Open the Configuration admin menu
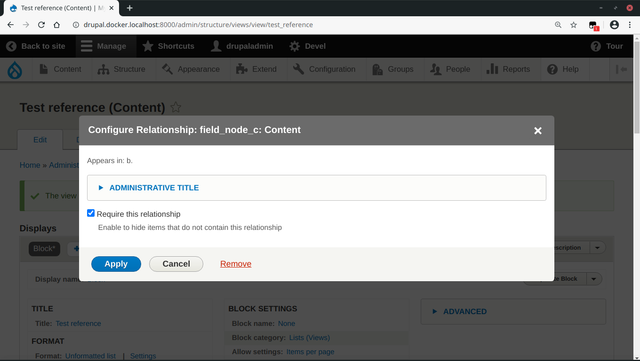 pos(324,69)
